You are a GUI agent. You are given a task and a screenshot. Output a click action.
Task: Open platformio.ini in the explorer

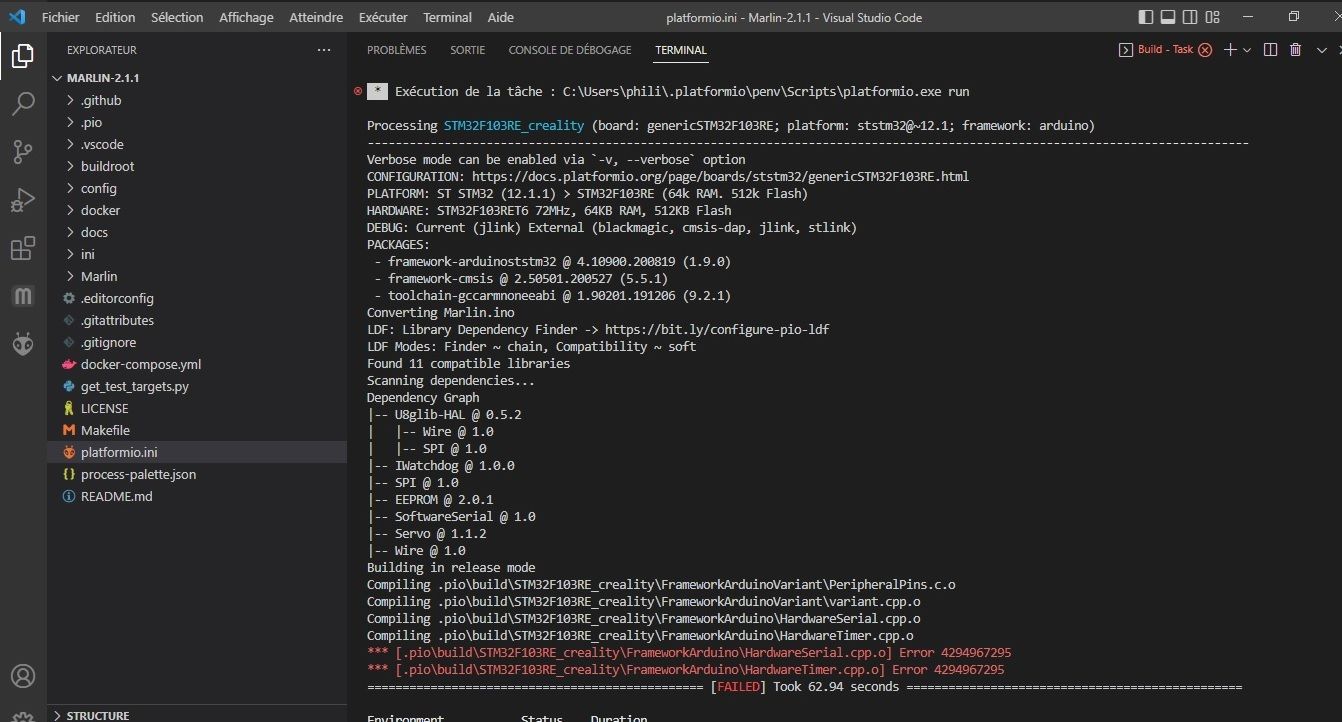(x=119, y=452)
